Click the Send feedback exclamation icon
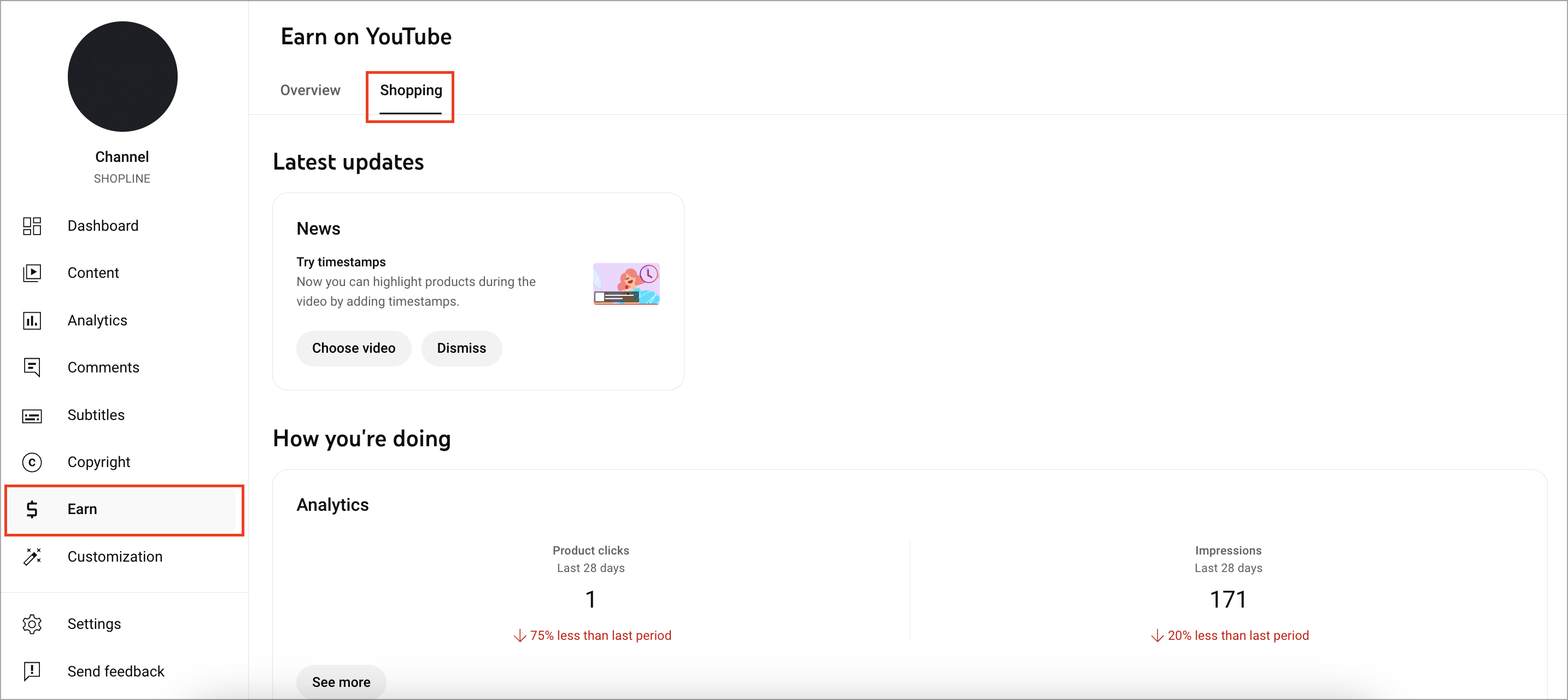This screenshot has width=1568, height=700. 32,671
